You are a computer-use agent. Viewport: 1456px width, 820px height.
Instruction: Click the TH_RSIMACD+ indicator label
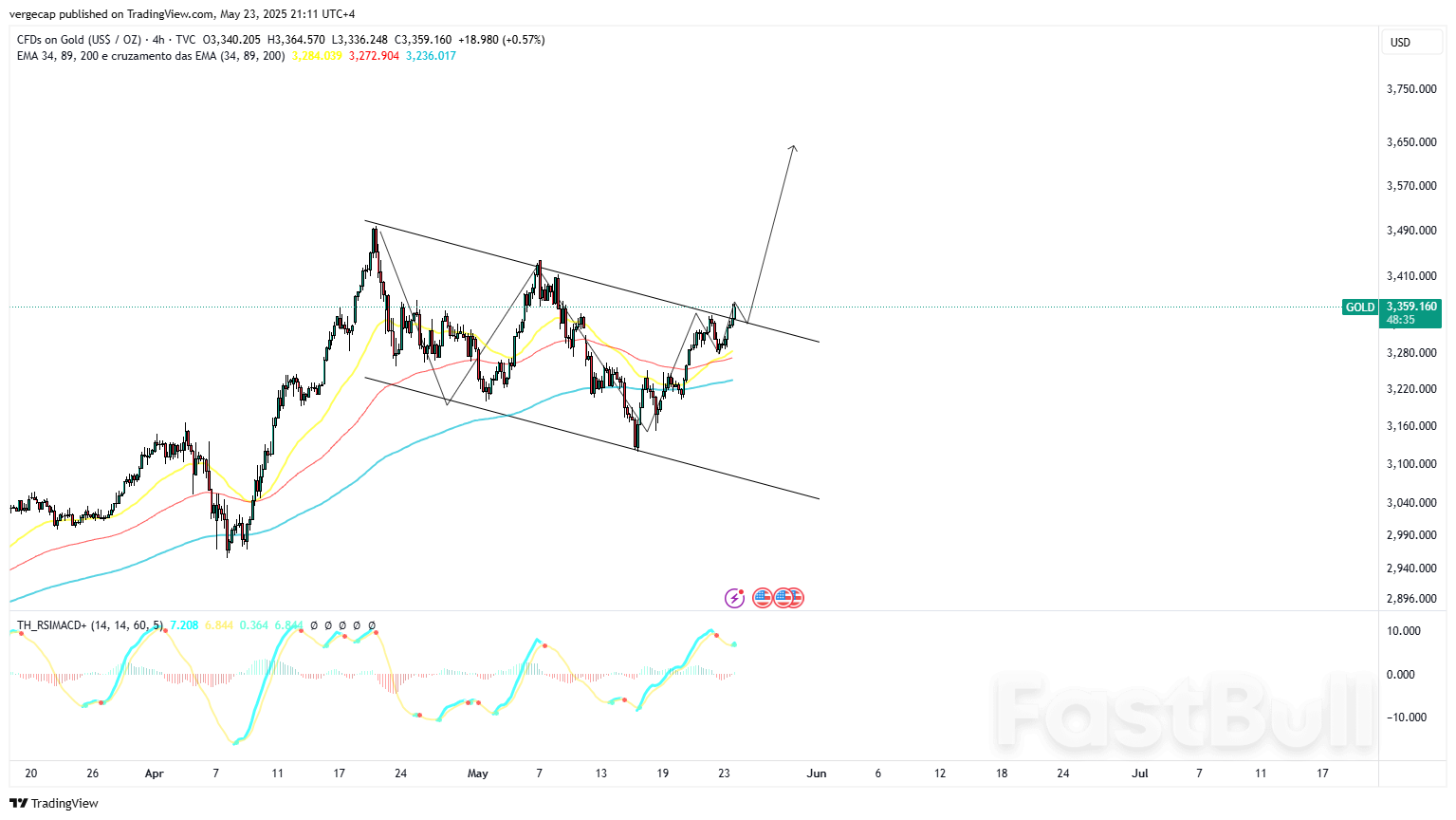tap(89, 625)
